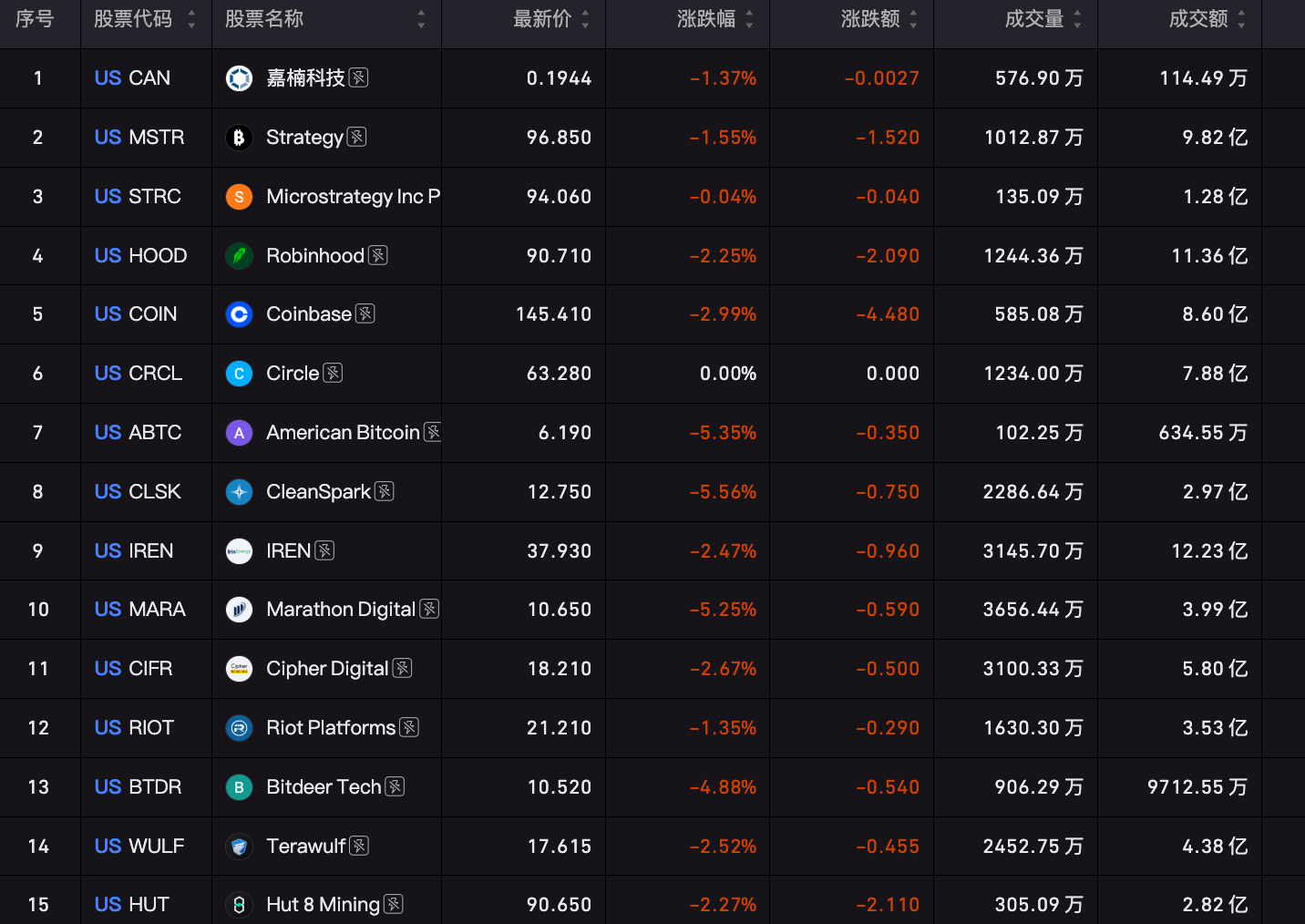Open the US IREN stock code link

coord(134,551)
